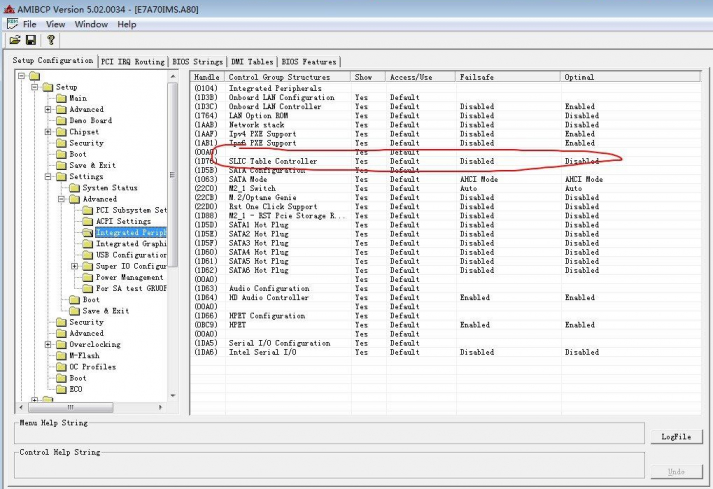The height and width of the screenshot is (489, 713).
Task: Switch to the DMI Tables tab
Action: [x=252, y=62]
